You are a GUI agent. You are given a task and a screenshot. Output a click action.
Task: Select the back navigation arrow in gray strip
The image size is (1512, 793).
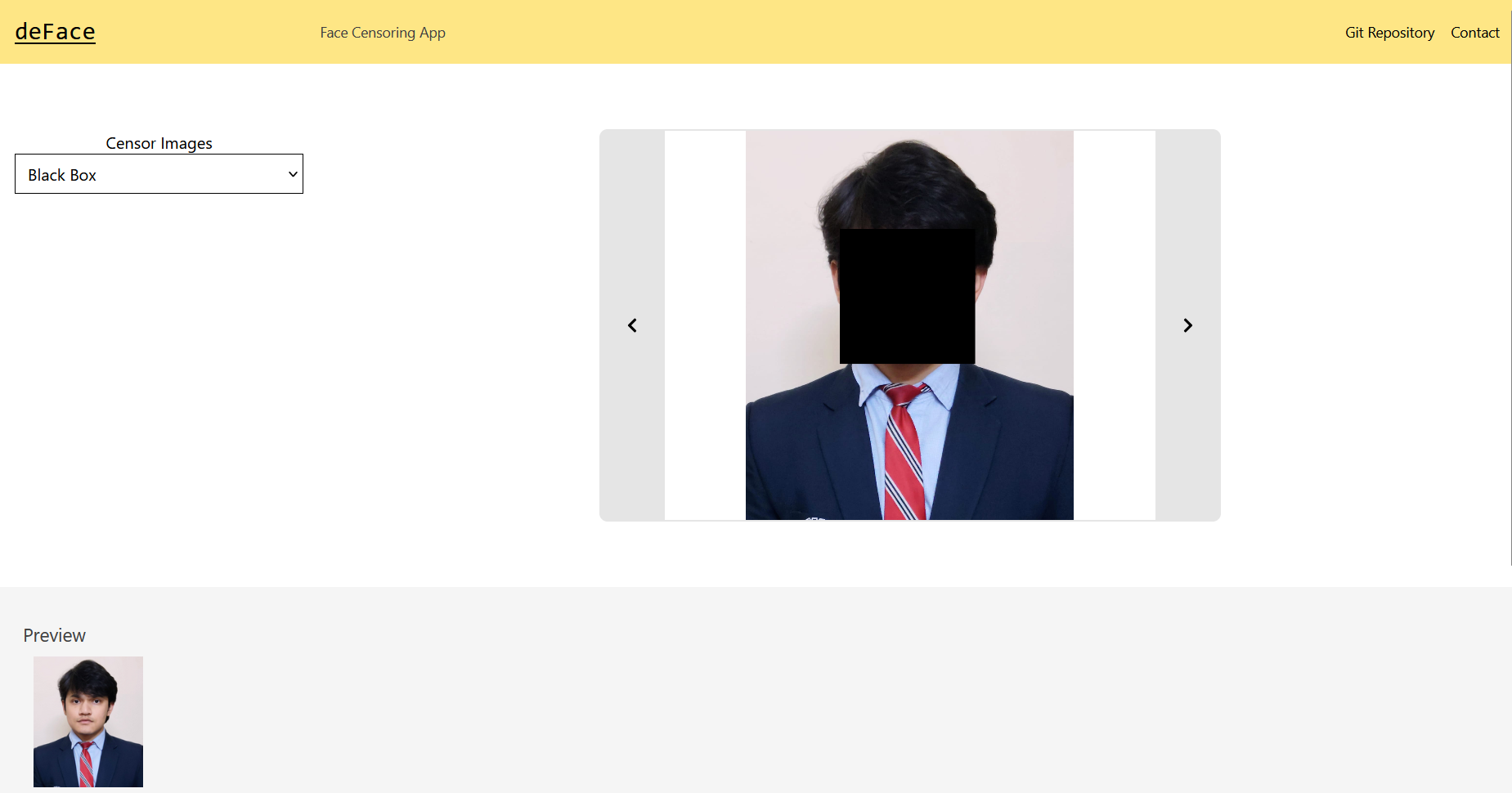tap(631, 325)
